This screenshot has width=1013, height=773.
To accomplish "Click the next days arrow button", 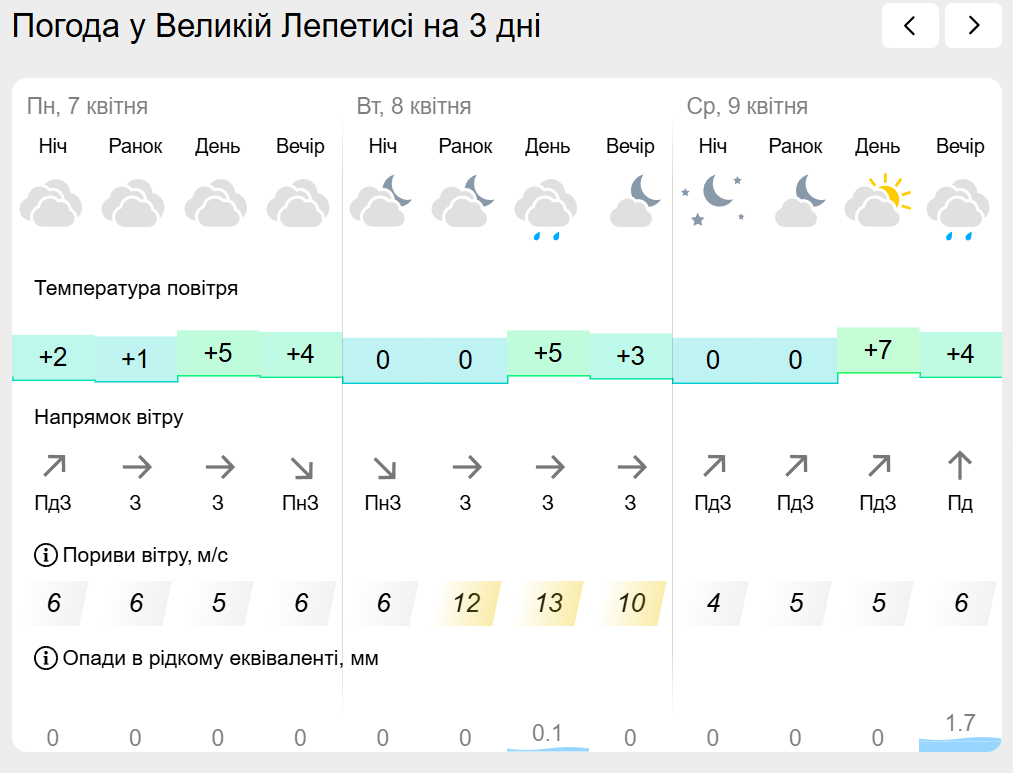I will pos(973,25).
